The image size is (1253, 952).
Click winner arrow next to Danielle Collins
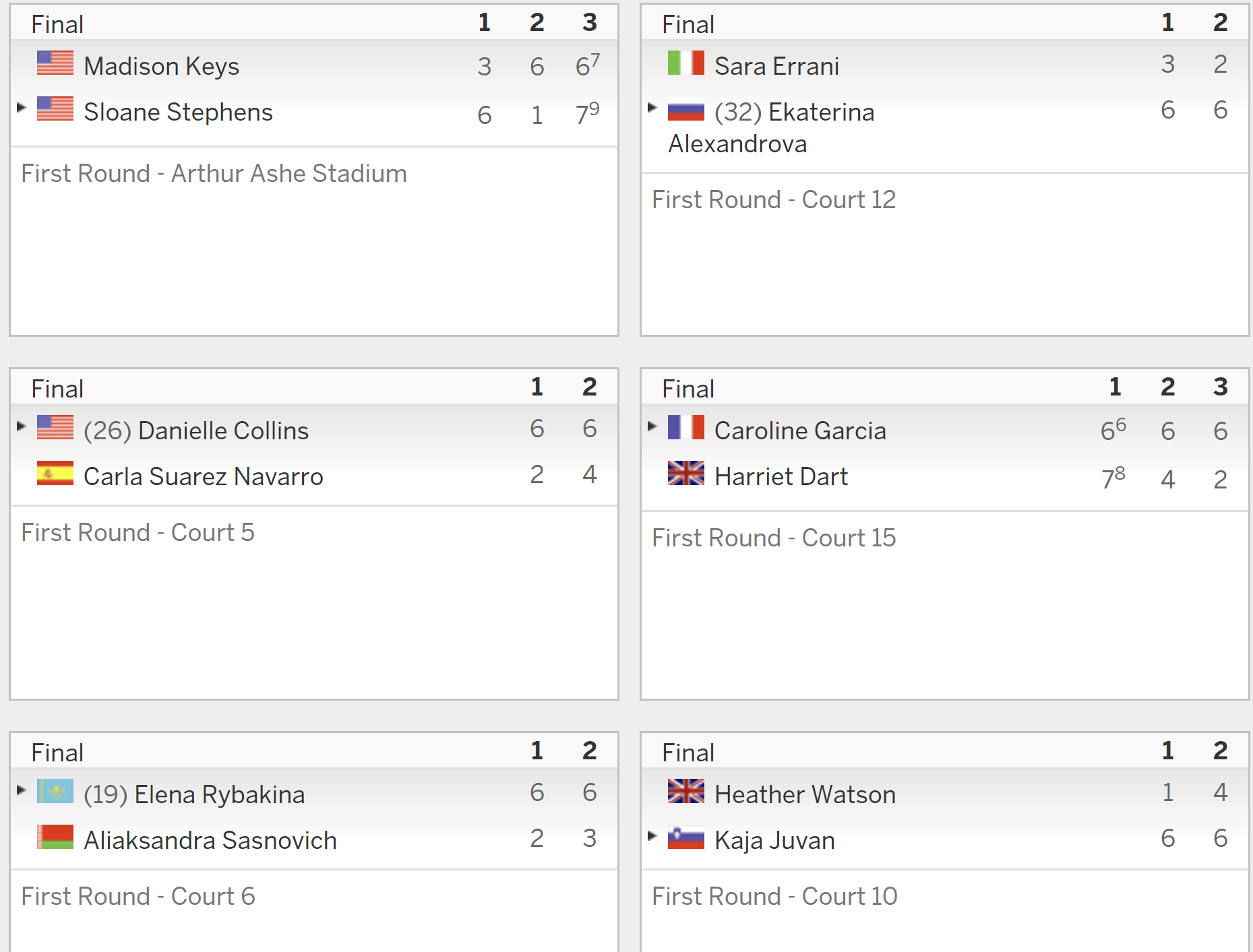click(x=22, y=426)
